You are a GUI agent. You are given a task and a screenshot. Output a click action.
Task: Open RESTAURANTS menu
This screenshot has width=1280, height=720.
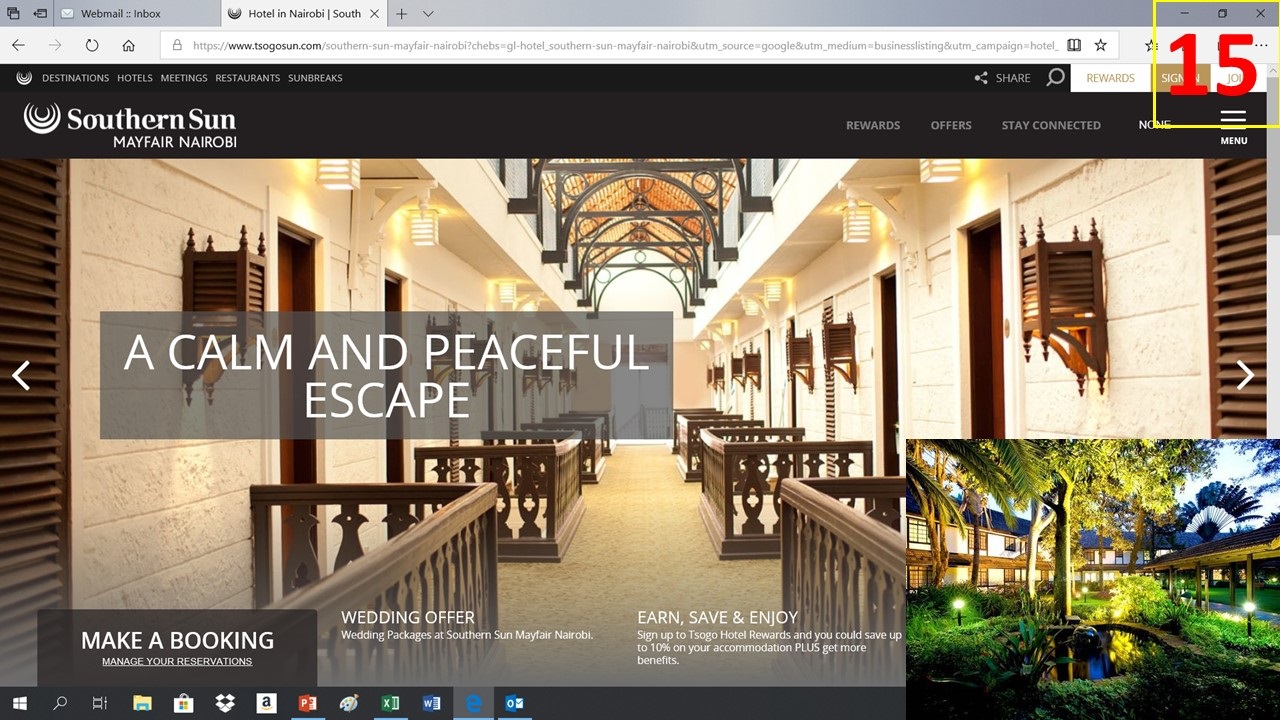click(248, 78)
